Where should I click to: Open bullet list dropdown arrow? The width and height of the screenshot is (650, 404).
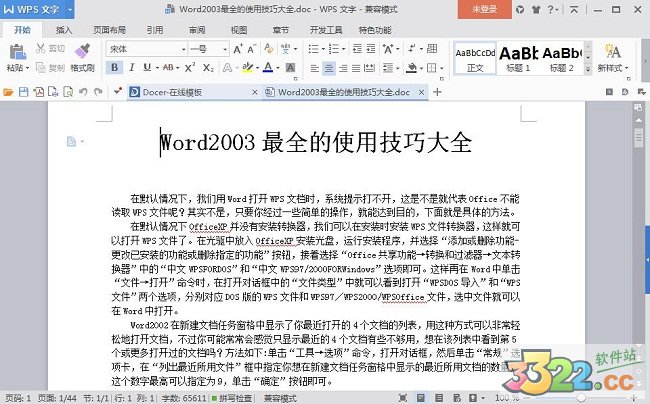click(x=323, y=49)
